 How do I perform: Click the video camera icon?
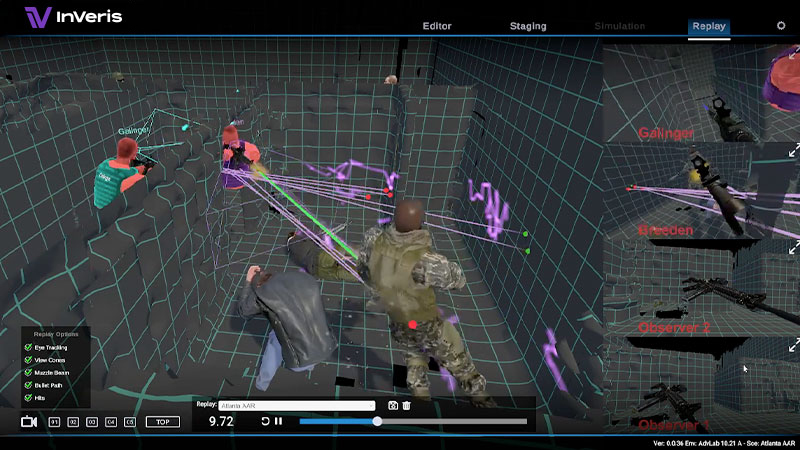point(29,422)
